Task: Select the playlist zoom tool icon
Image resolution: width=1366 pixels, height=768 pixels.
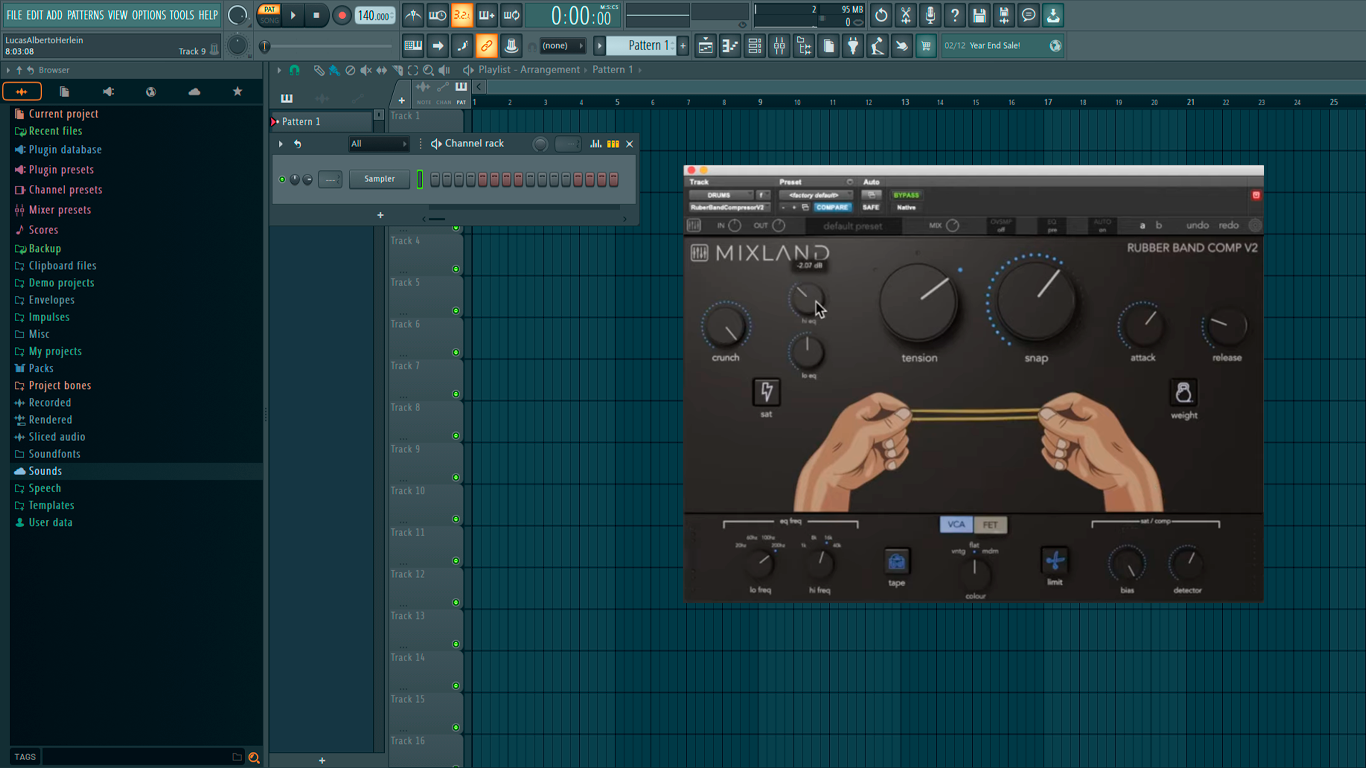Action: 428,70
